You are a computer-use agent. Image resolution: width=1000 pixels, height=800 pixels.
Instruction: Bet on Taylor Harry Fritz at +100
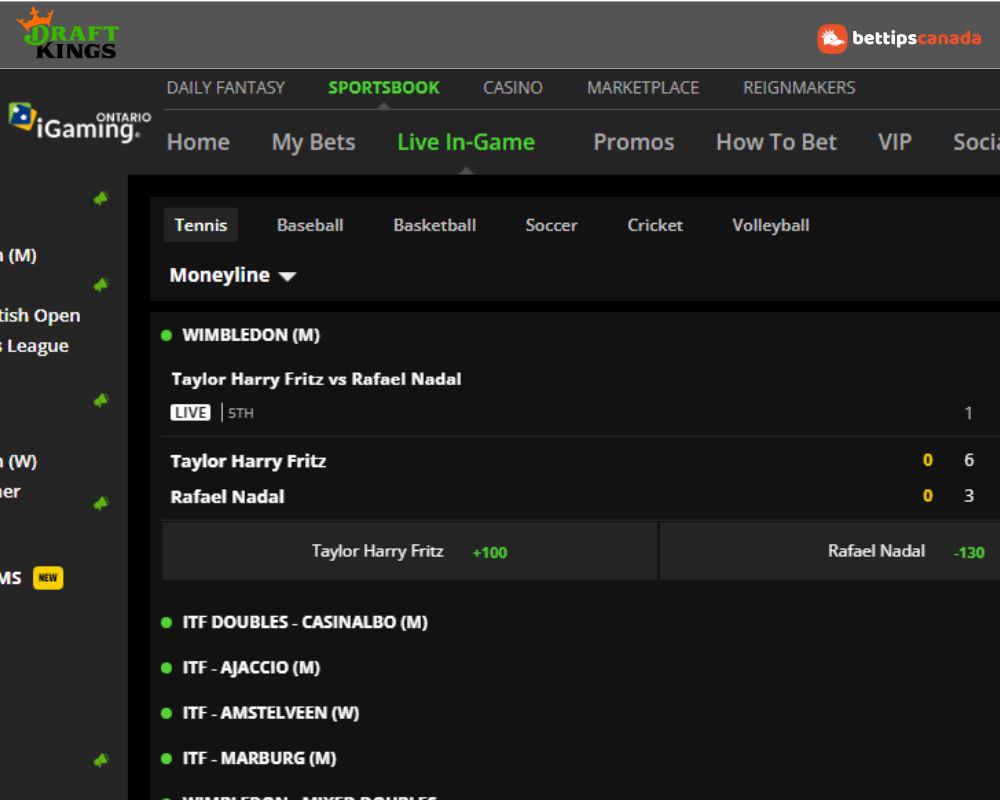409,551
